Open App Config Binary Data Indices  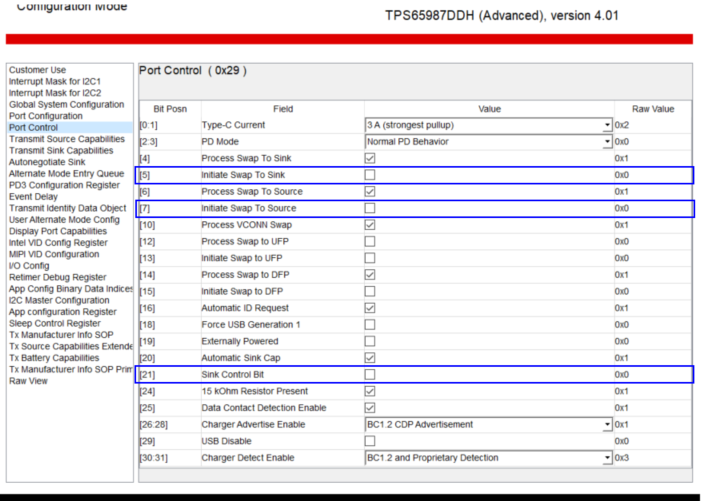click(71, 289)
